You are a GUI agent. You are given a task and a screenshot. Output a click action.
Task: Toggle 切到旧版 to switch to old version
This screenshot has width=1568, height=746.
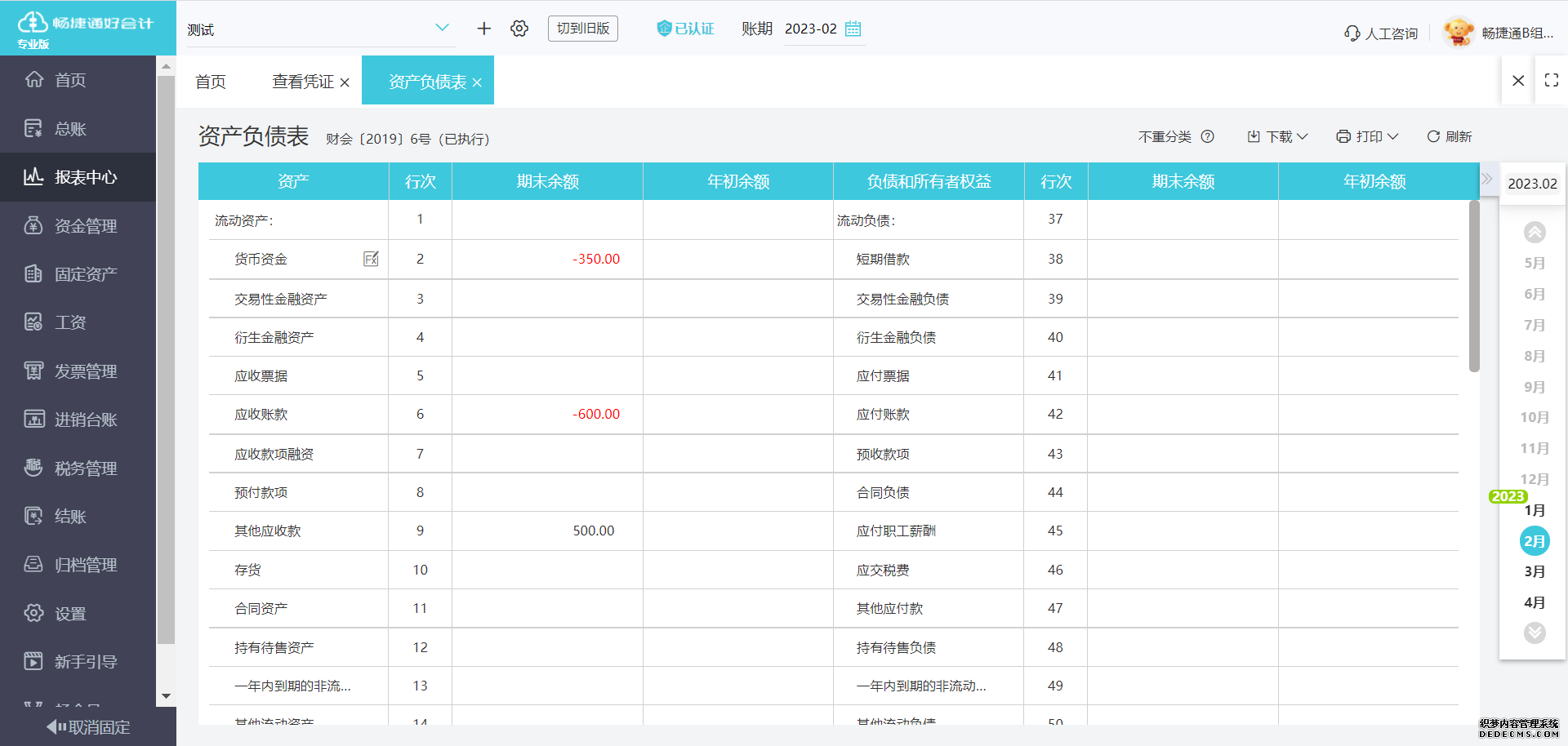(x=582, y=28)
